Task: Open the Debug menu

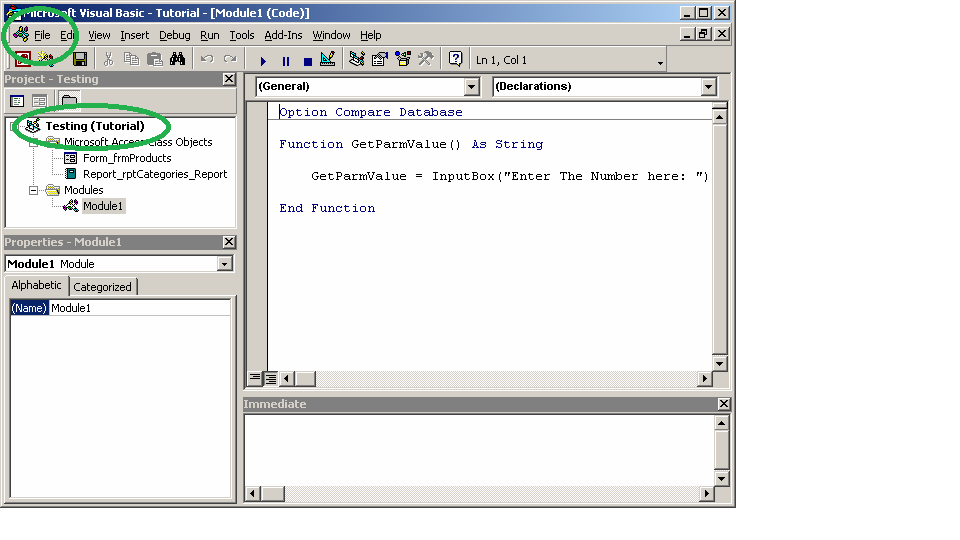Action: pyautogui.click(x=174, y=35)
